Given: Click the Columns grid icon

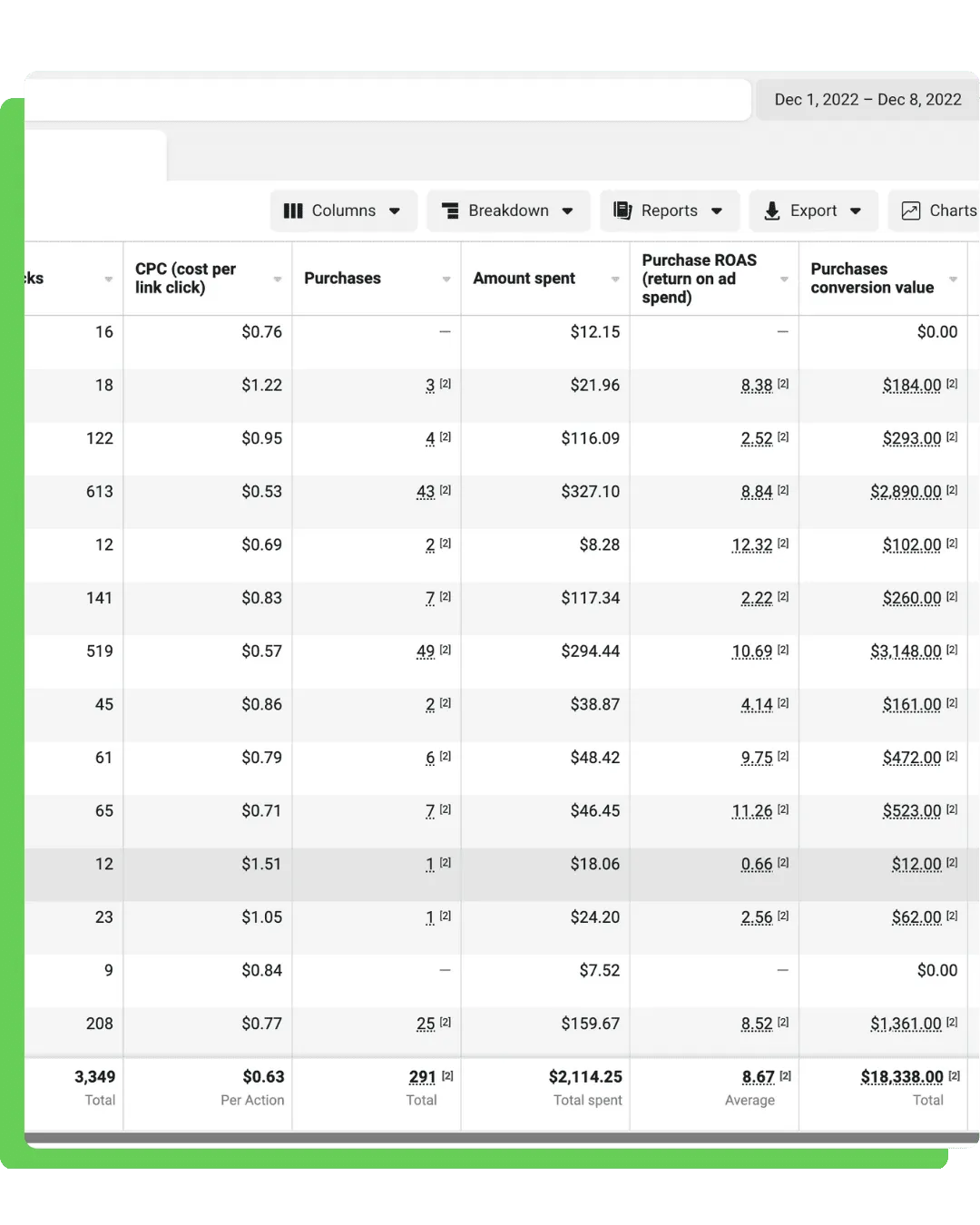Looking at the screenshot, I should coord(293,211).
